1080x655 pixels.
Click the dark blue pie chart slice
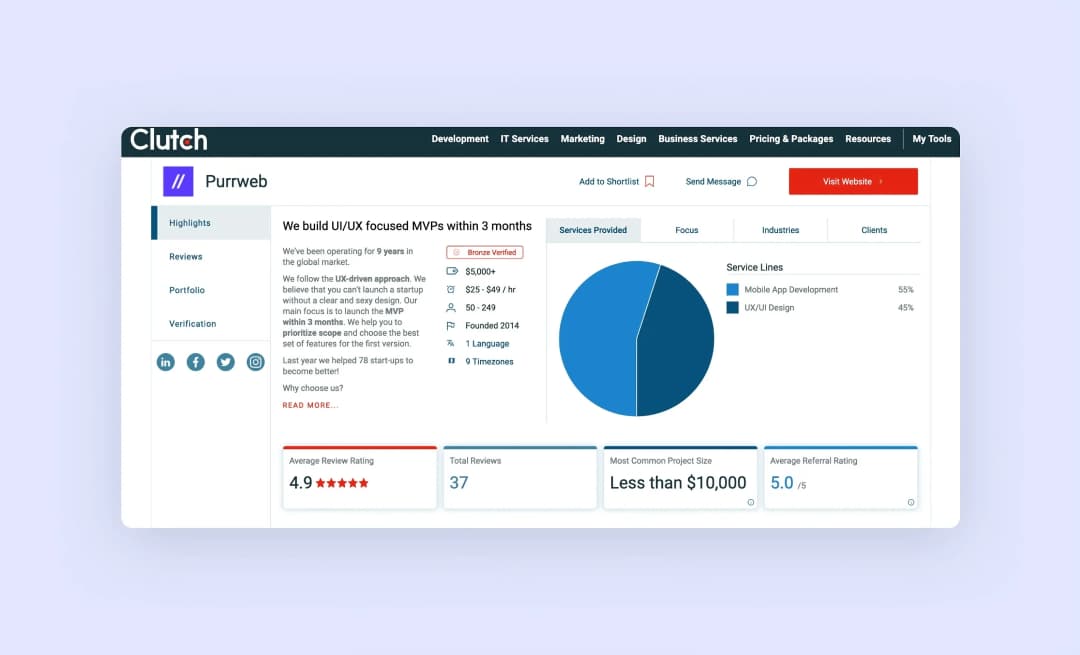pyautogui.click(x=678, y=341)
